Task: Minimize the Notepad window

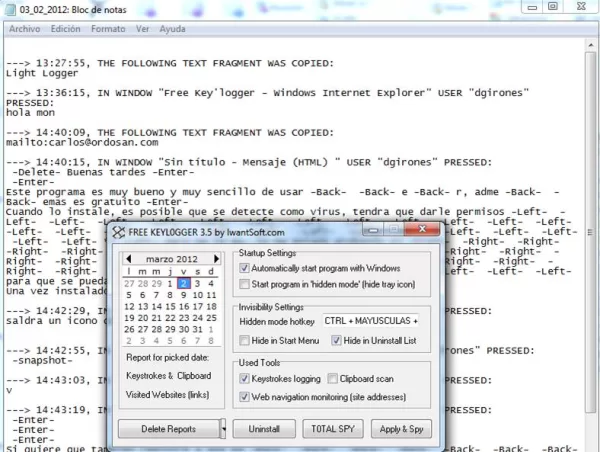Action: [x=532, y=7]
